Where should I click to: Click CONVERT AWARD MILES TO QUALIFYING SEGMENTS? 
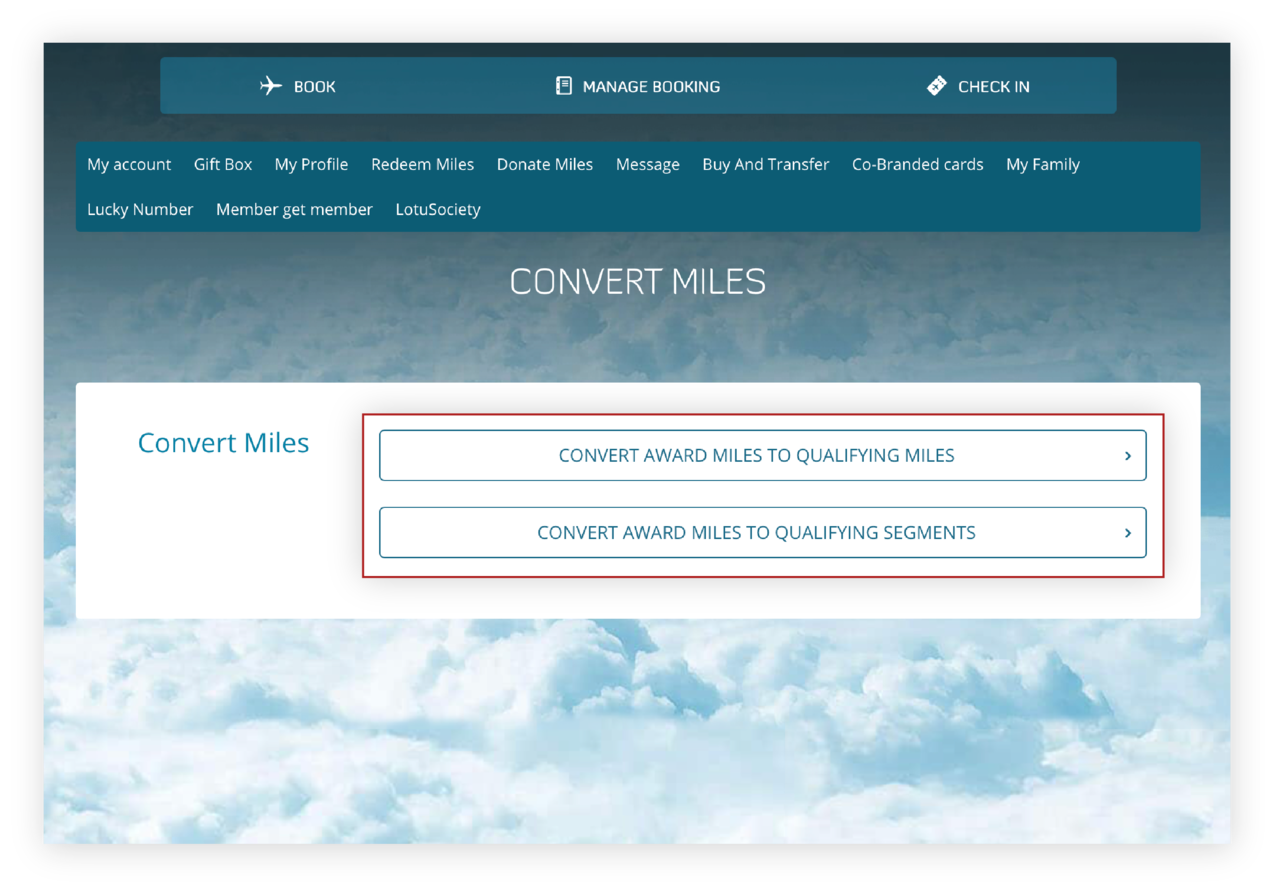pos(756,532)
